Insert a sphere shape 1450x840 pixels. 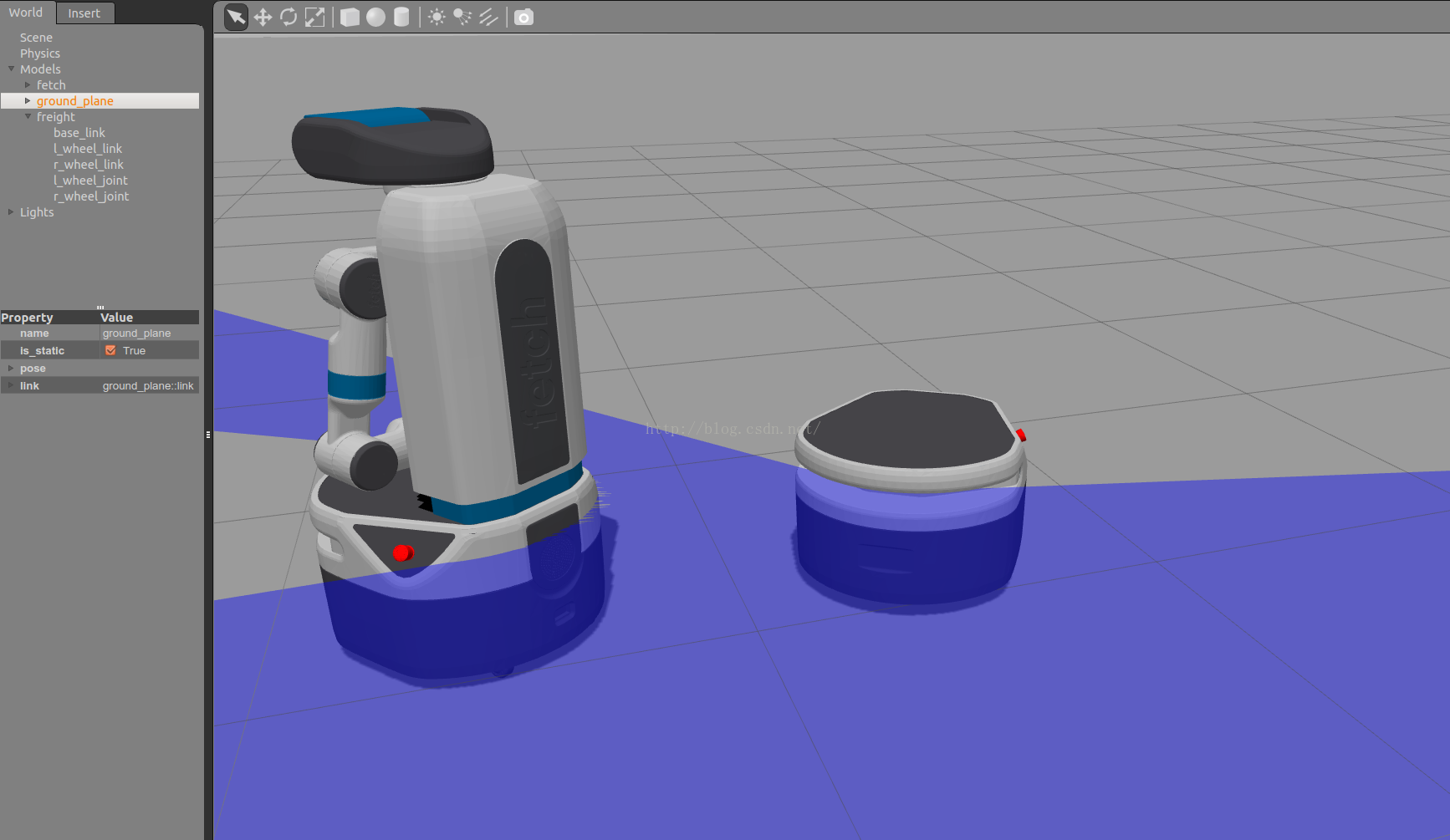click(x=375, y=17)
